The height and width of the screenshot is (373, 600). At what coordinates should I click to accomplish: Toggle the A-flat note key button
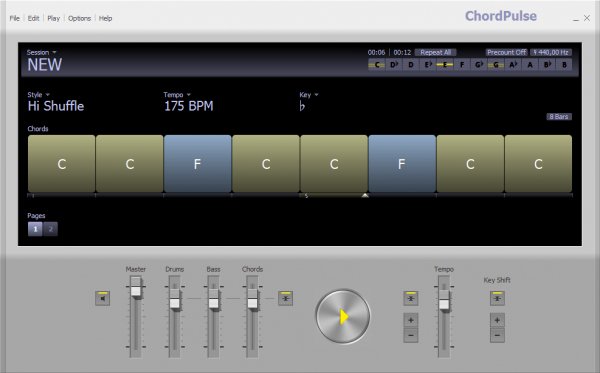click(513, 65)
